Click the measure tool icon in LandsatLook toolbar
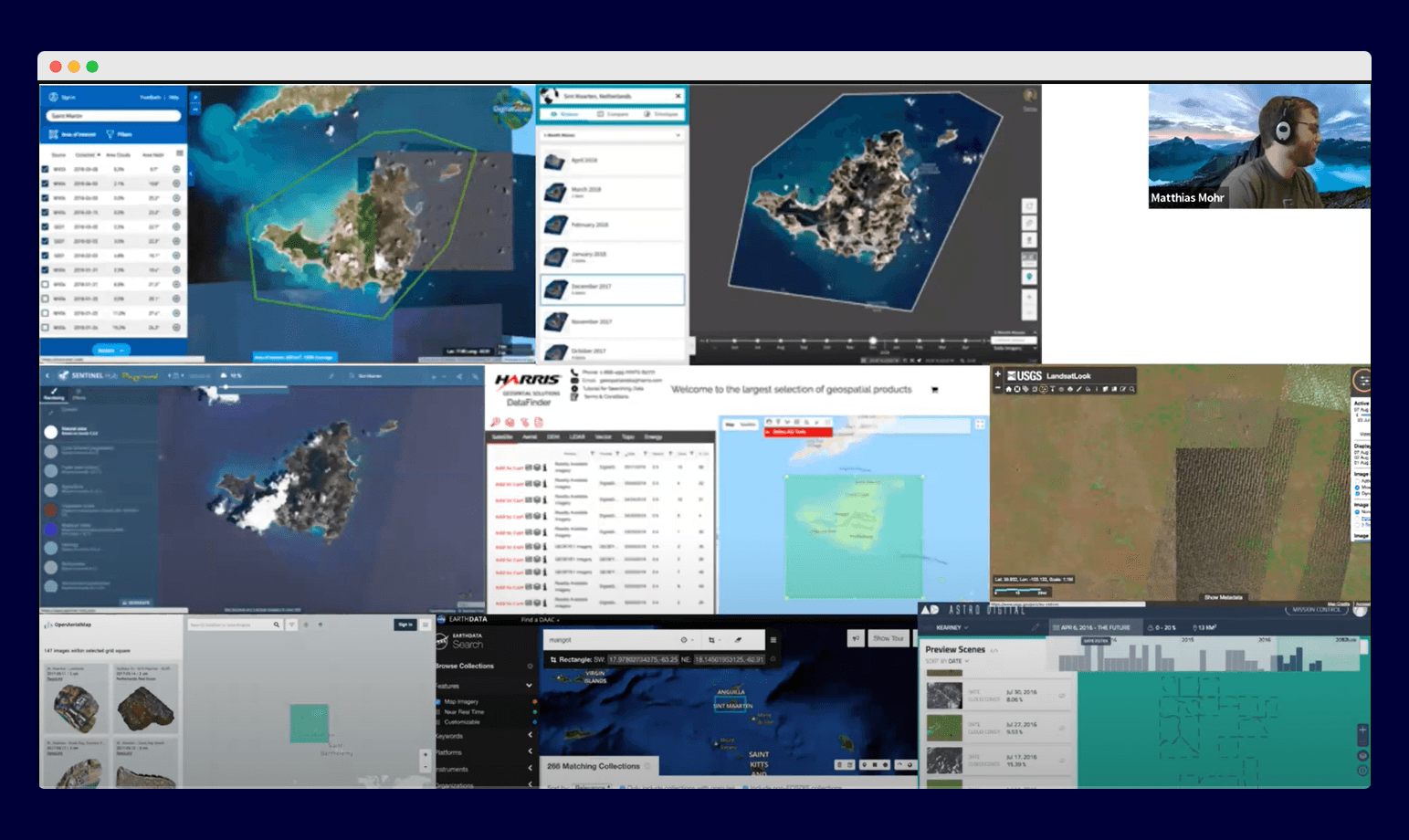 [1079, 389]
